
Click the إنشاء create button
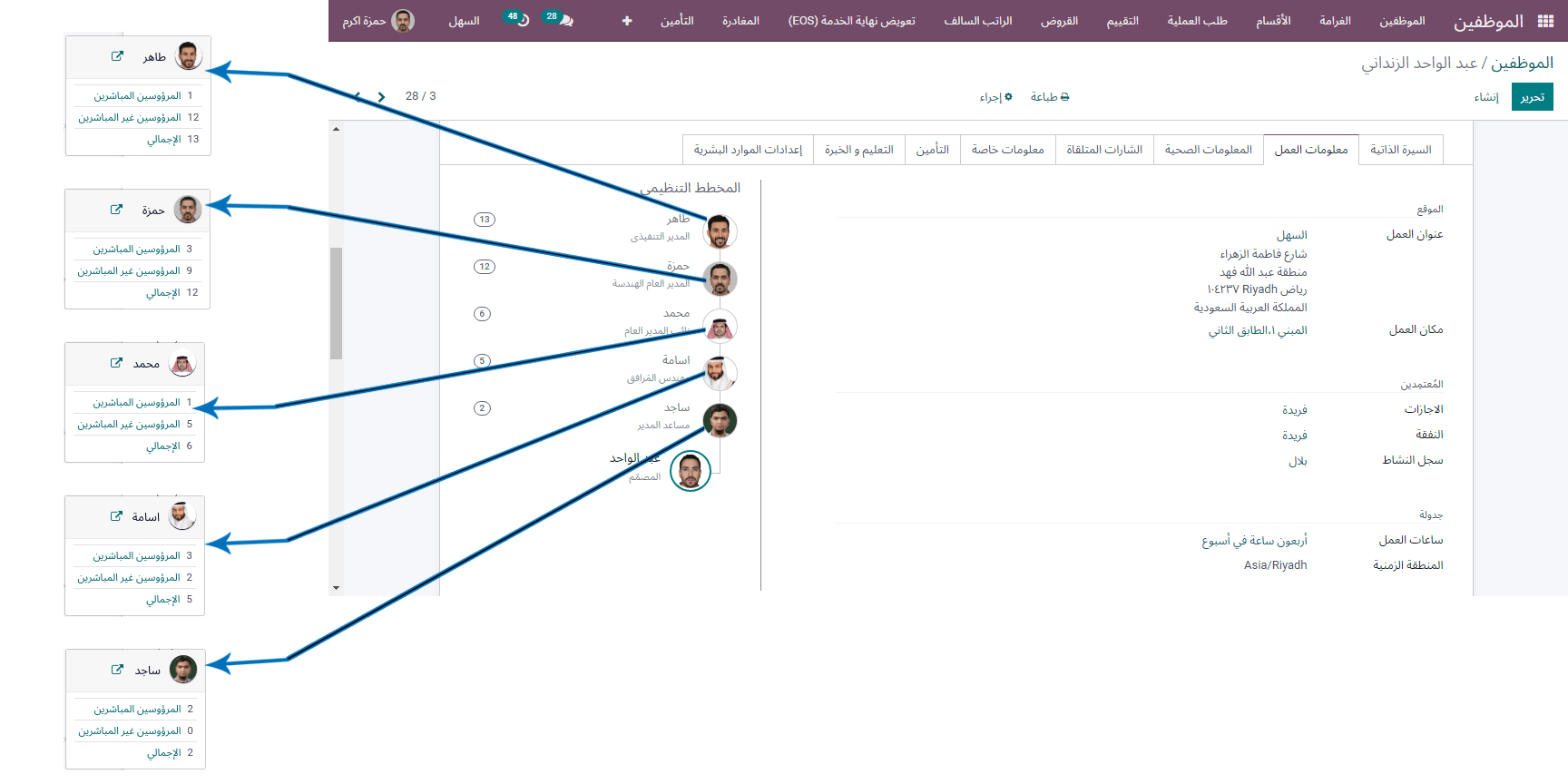1486,97
